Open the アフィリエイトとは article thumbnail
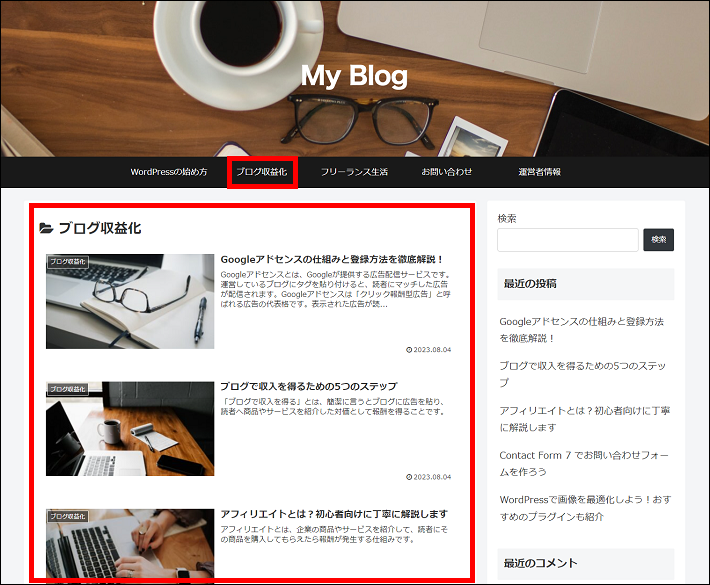This screenshot has width=710, height=585. (x=130, y=543)
